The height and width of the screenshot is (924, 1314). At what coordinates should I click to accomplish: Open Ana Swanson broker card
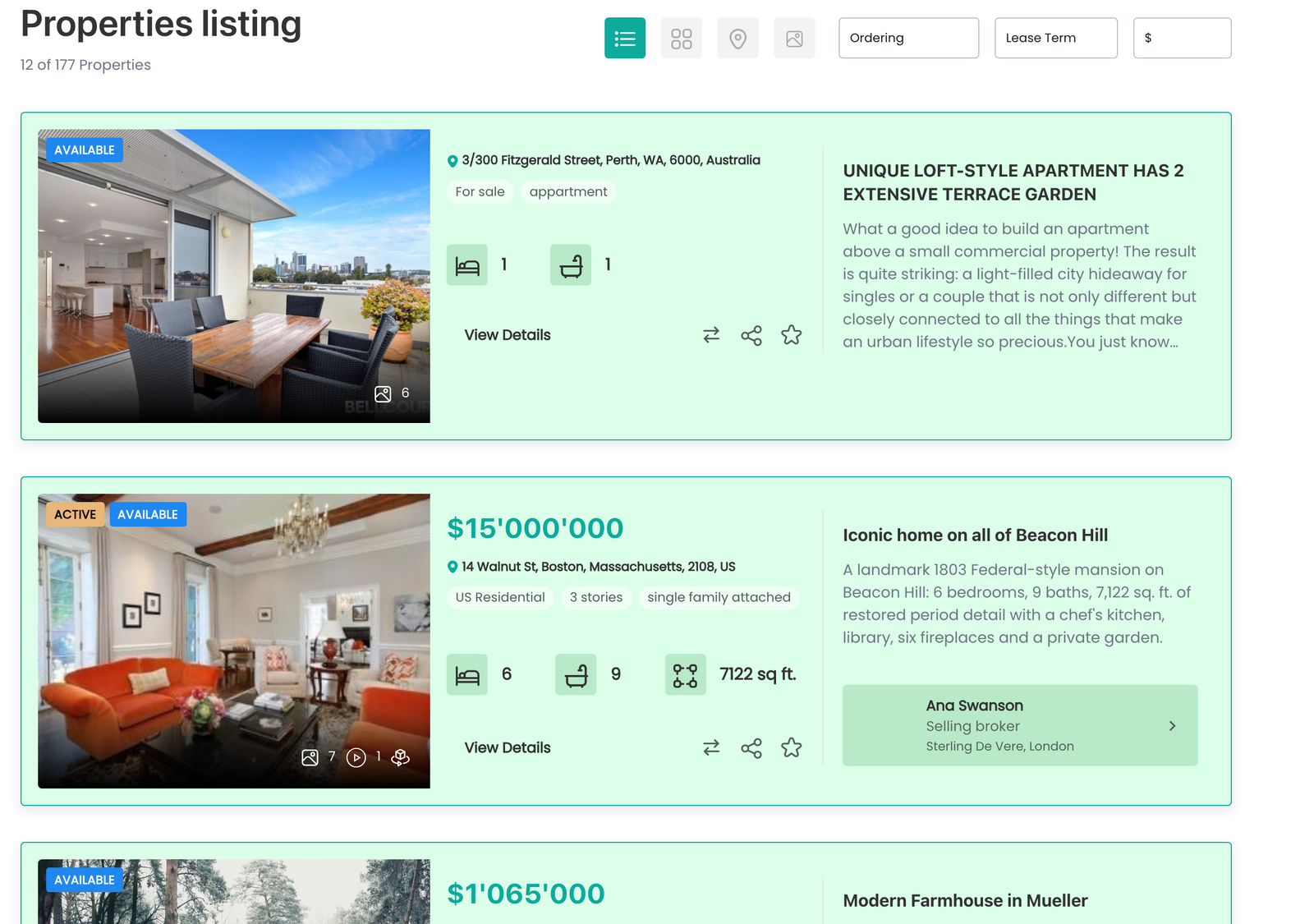pyautogui.click(x=1020, y=725)
